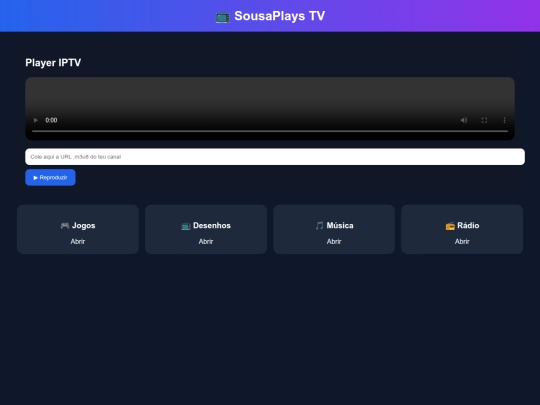Screen dimensions: 540x405
Task: Open the Música card link
Action: pos(334,241)
